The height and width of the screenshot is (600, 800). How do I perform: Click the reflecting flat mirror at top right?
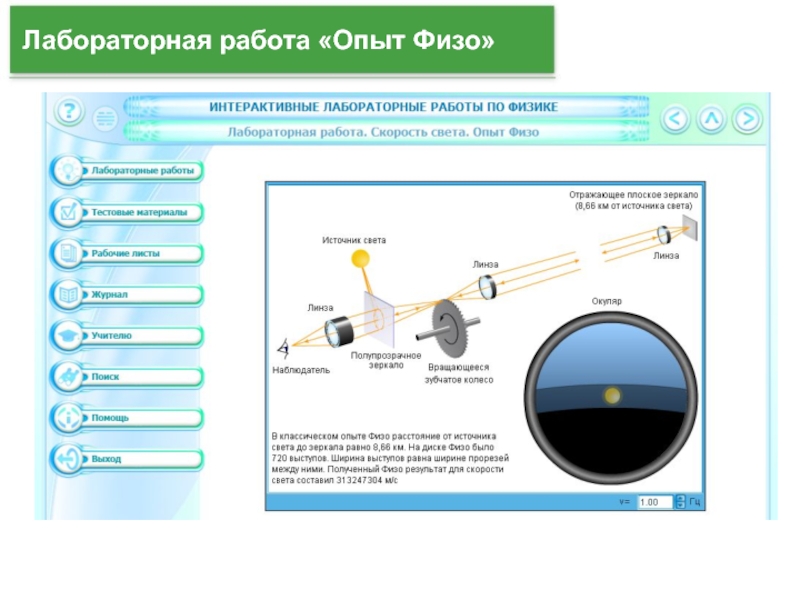690,227
